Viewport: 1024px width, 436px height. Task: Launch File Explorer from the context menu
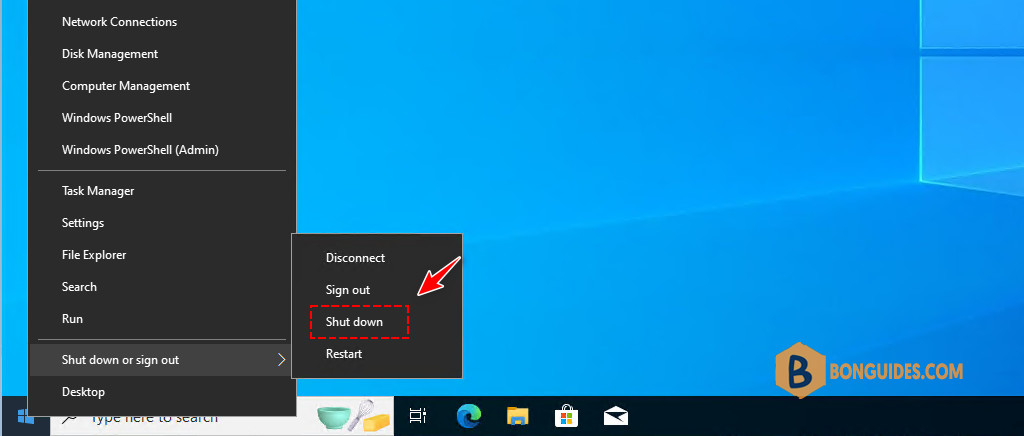162,255
